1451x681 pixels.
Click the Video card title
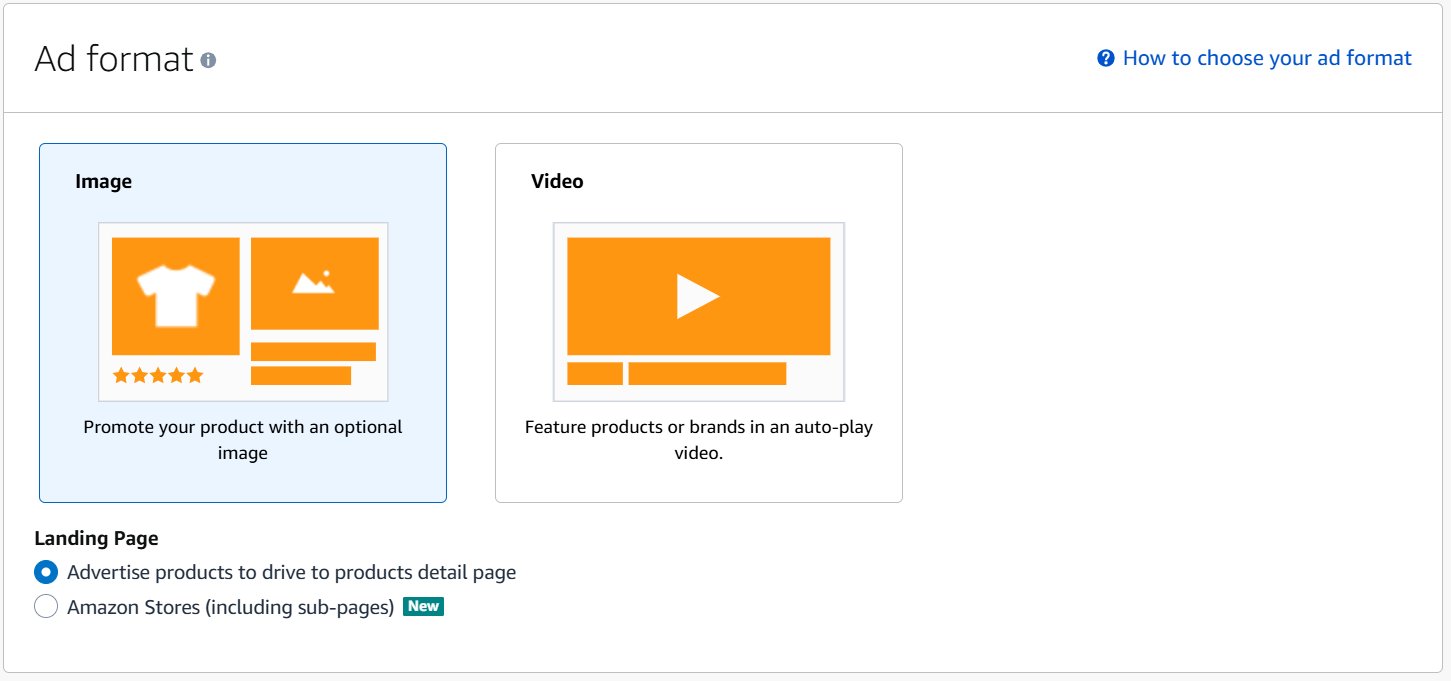(557, 181)
